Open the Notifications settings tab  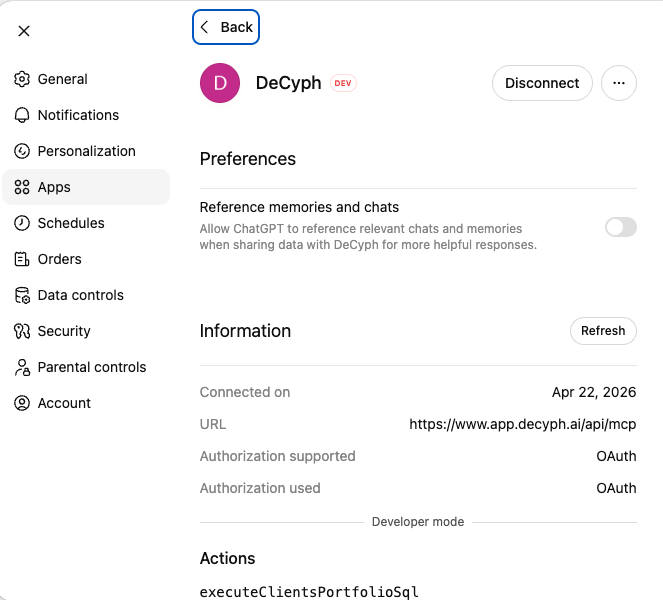(x=86, y=115)
